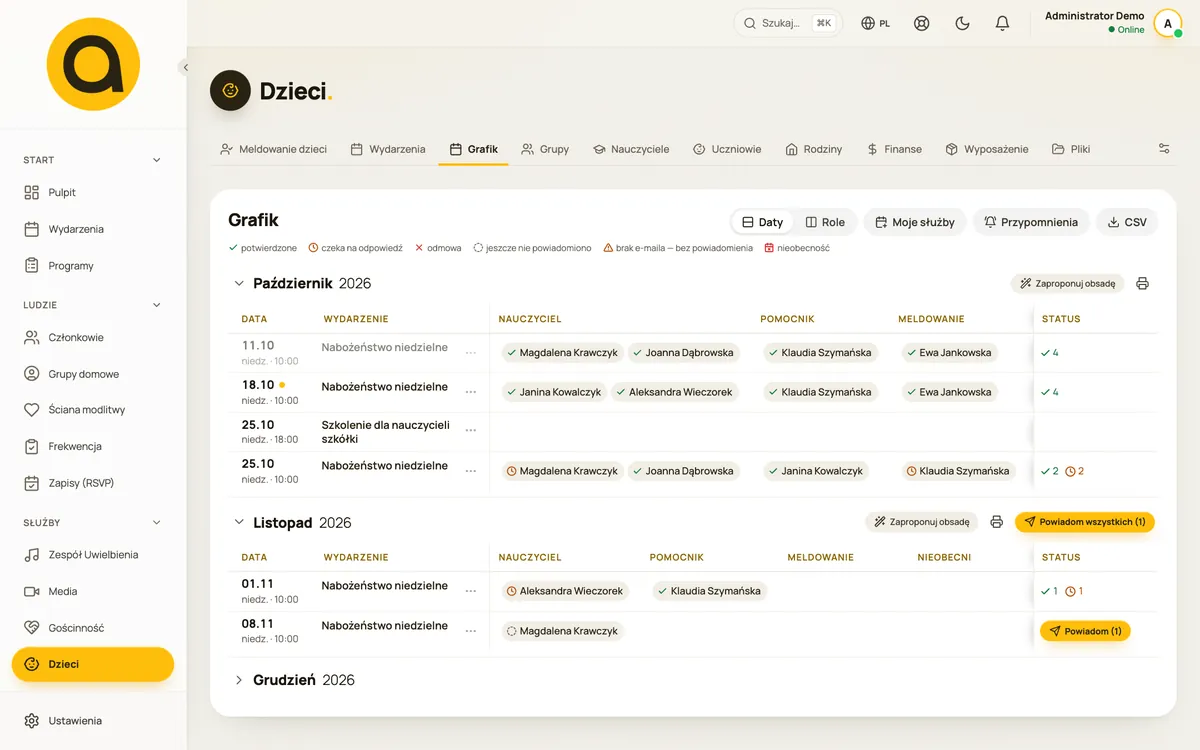Viewport: 1200px width, 750px height.
Task: Open options menu for 18.10 Nabożeństwo
Action: point(471,392)
